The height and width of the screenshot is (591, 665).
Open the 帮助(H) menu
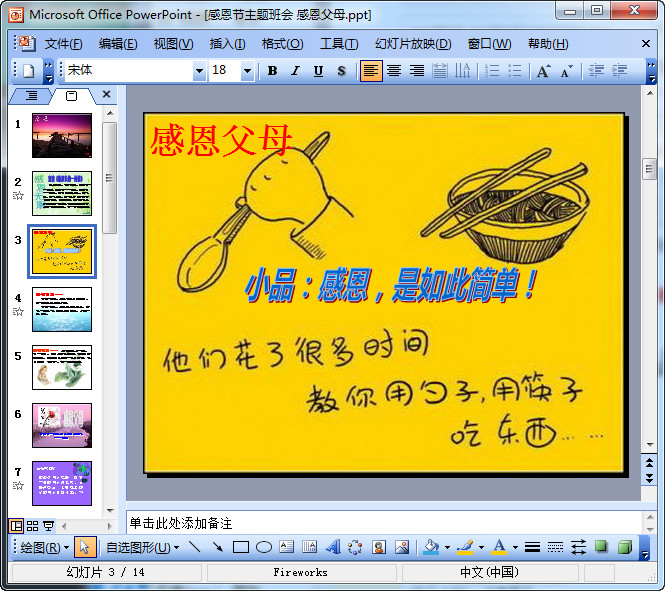point(548,44)
